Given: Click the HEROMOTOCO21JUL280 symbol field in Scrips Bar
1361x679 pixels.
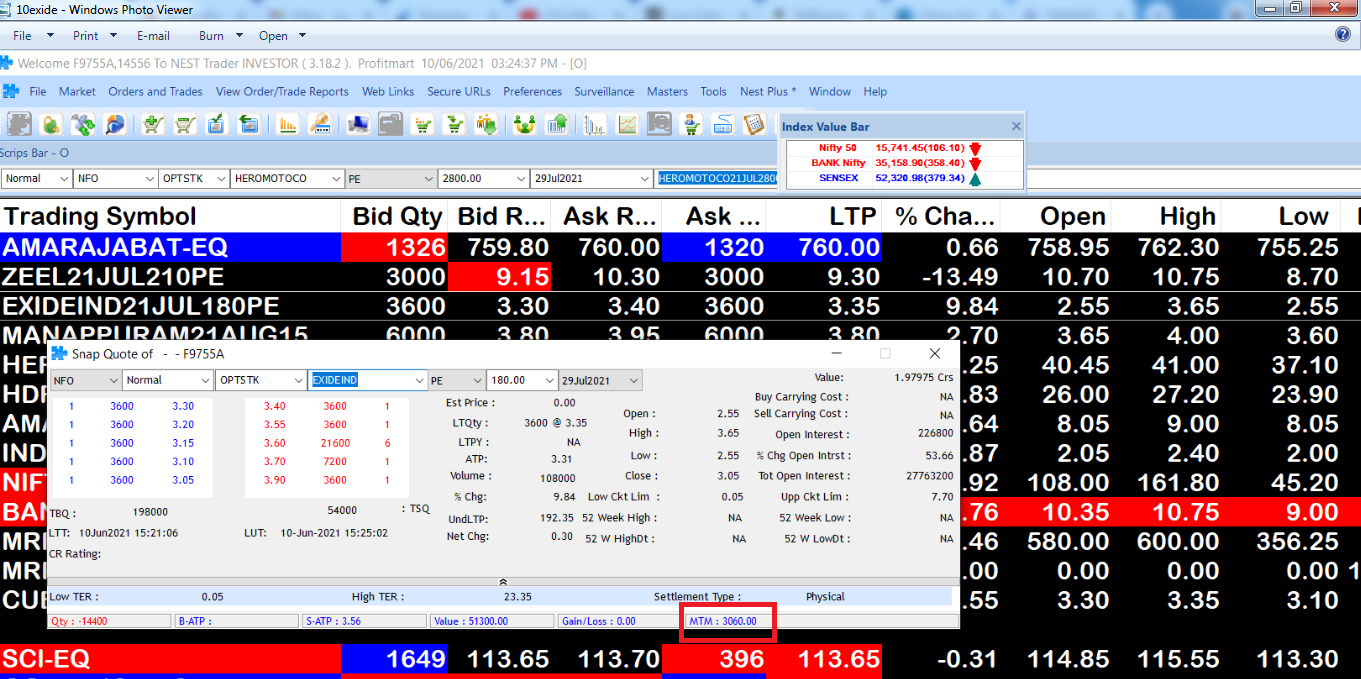Looking at the screenshot, I should point(717,178).
